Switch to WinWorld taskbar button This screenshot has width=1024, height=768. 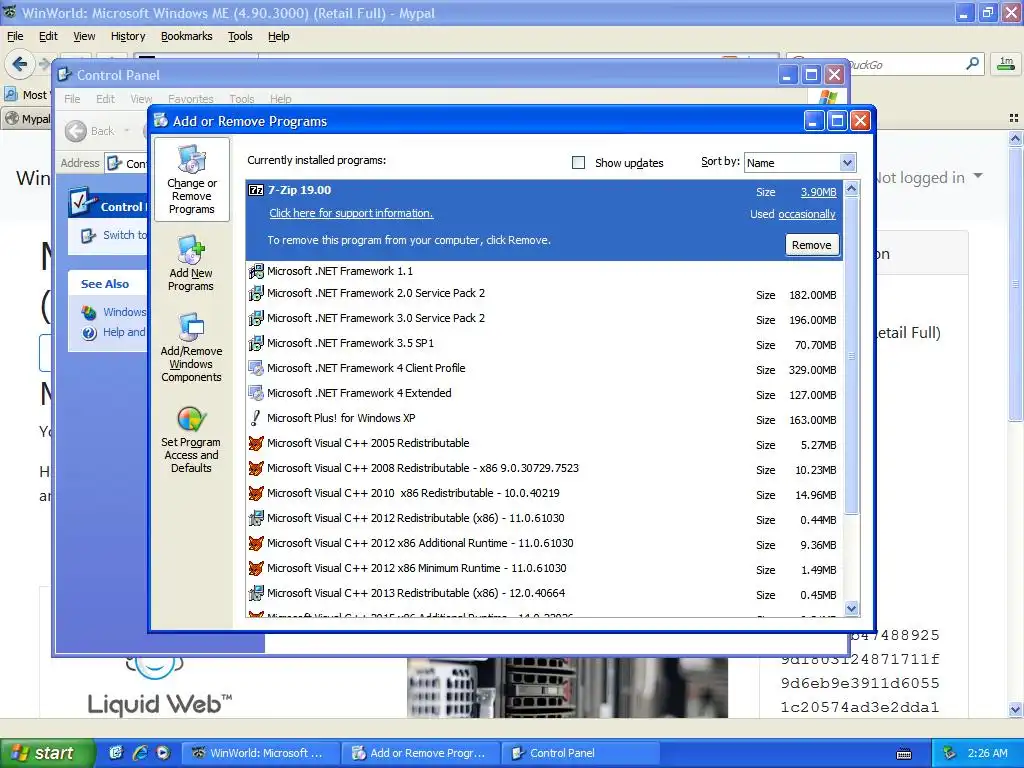tap(260, 753)
